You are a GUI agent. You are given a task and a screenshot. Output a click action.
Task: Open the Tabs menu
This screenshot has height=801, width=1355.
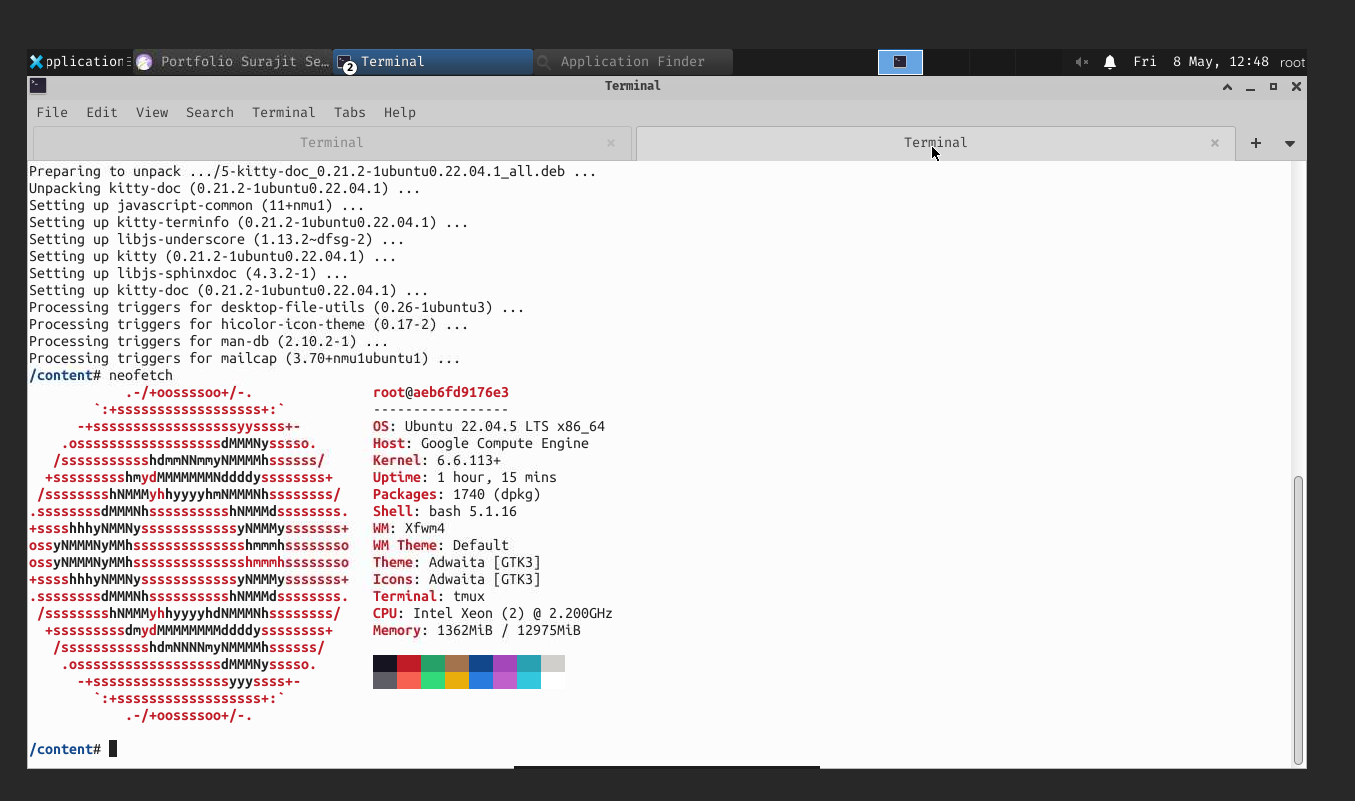349,112
